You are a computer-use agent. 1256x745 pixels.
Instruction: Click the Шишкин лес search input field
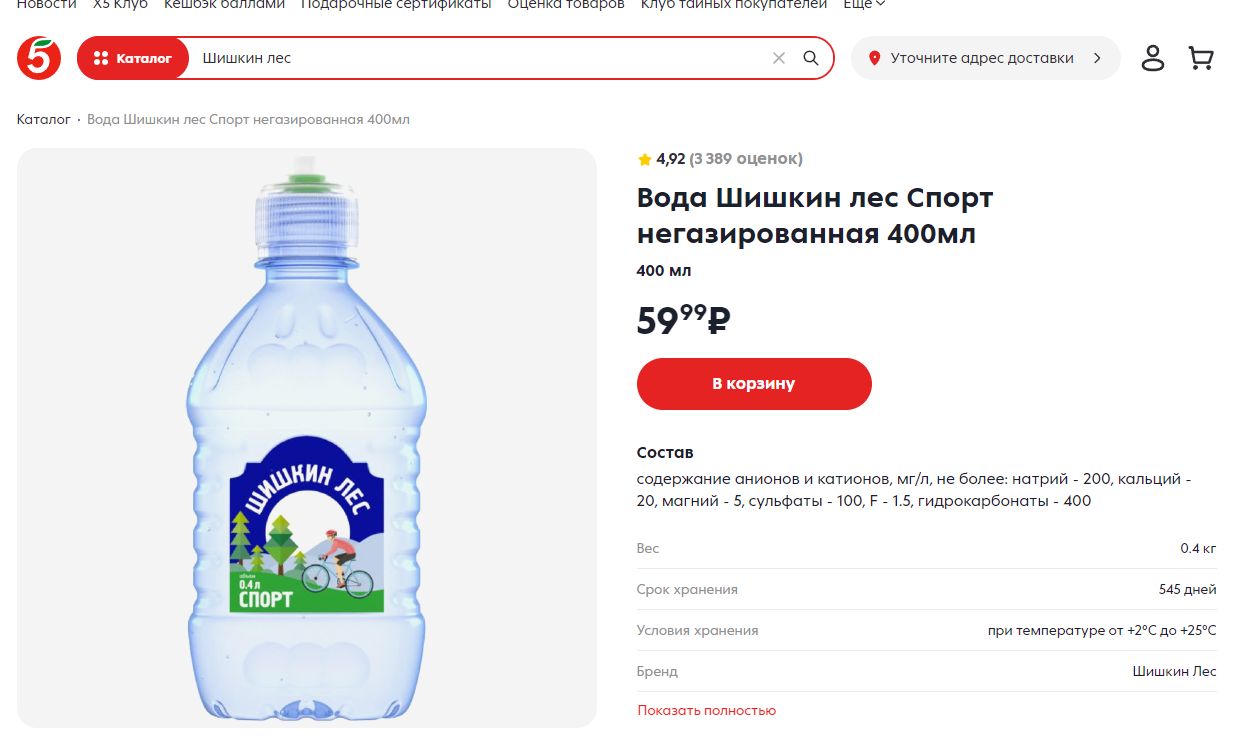pyautogui.click(x=480, y=58)
